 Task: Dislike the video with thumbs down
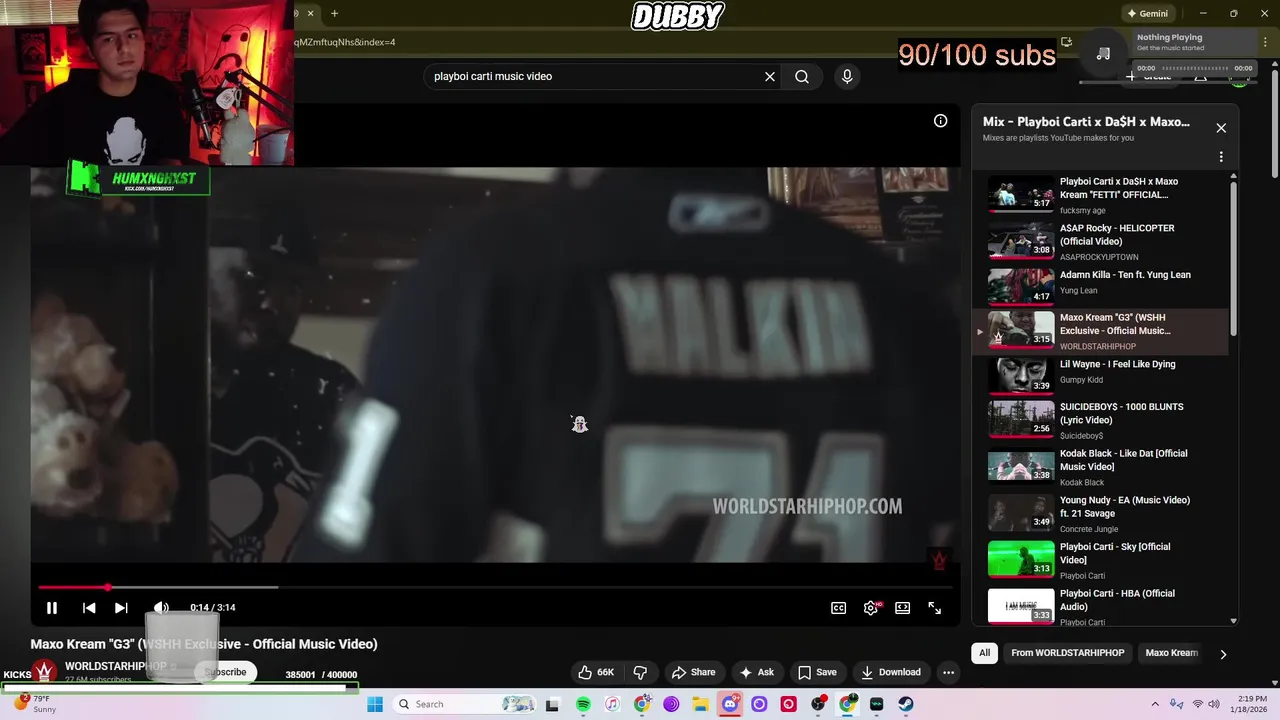pyautogui.click(x=641, y=672)
